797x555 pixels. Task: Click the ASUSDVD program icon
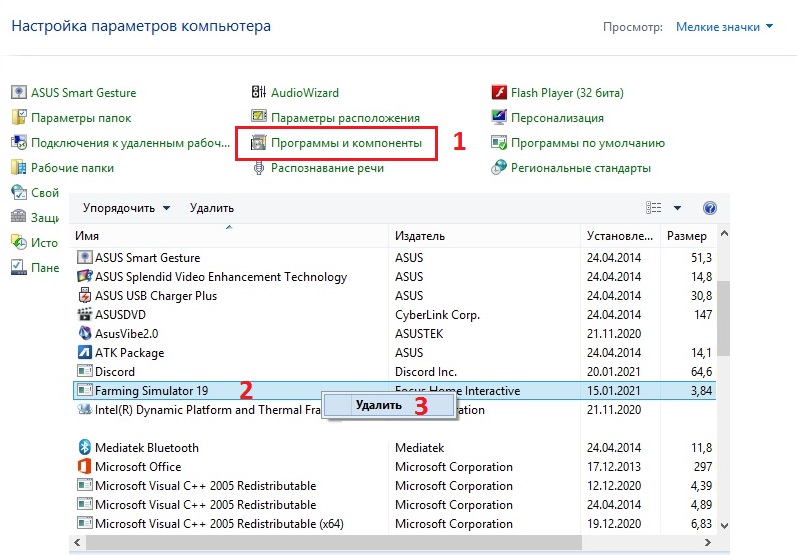(84, 314)
